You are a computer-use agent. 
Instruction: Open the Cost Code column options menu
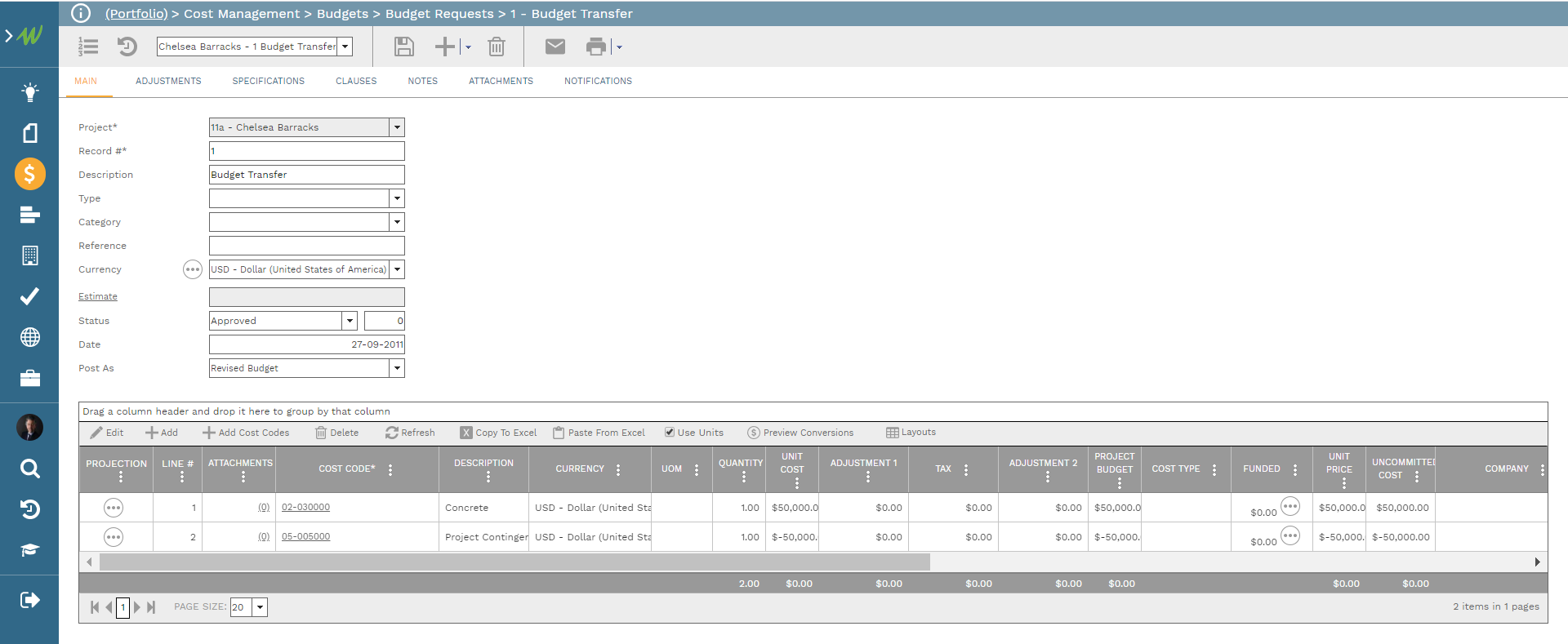390,469
